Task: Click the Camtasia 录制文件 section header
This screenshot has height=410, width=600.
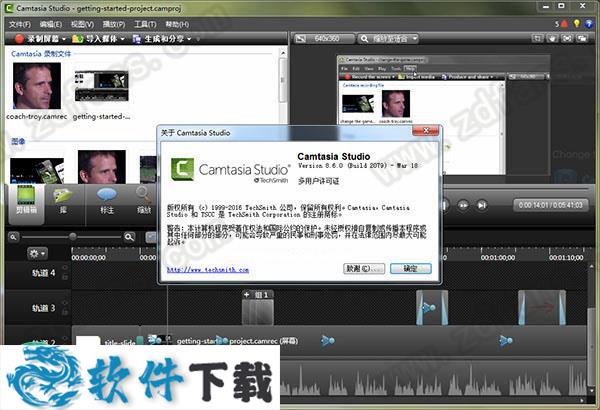Action: (41, 54)
